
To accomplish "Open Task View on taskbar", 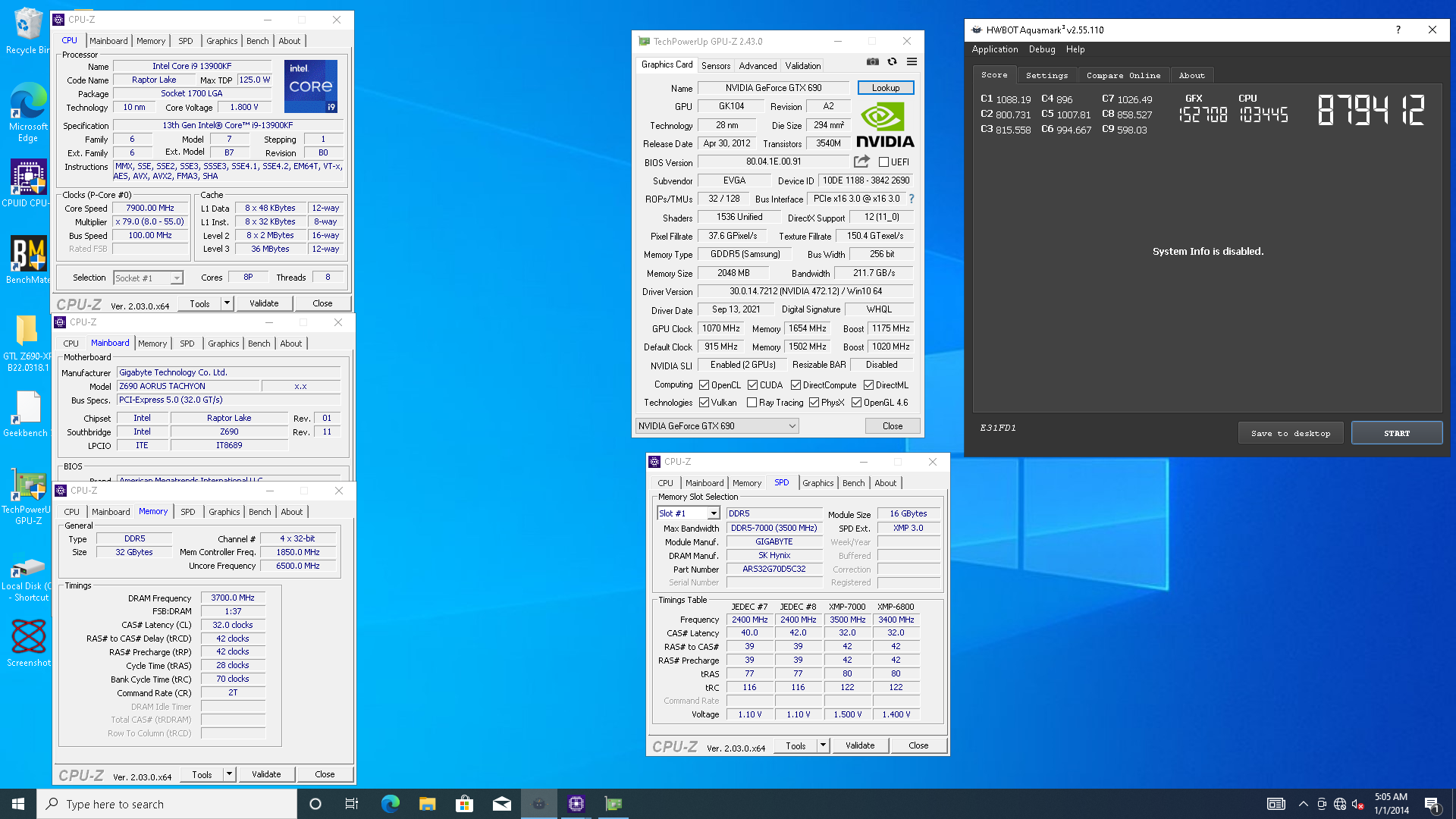I will click(352, 804).
